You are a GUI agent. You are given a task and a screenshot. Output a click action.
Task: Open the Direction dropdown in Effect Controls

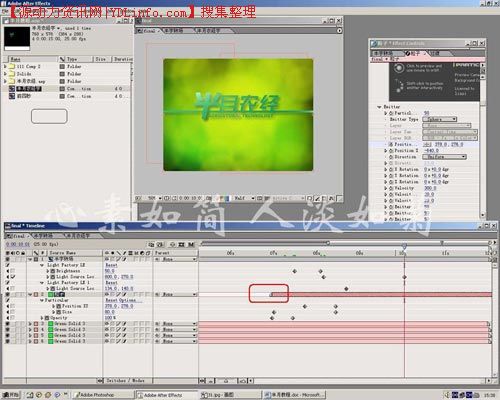[x=444, y=157]
